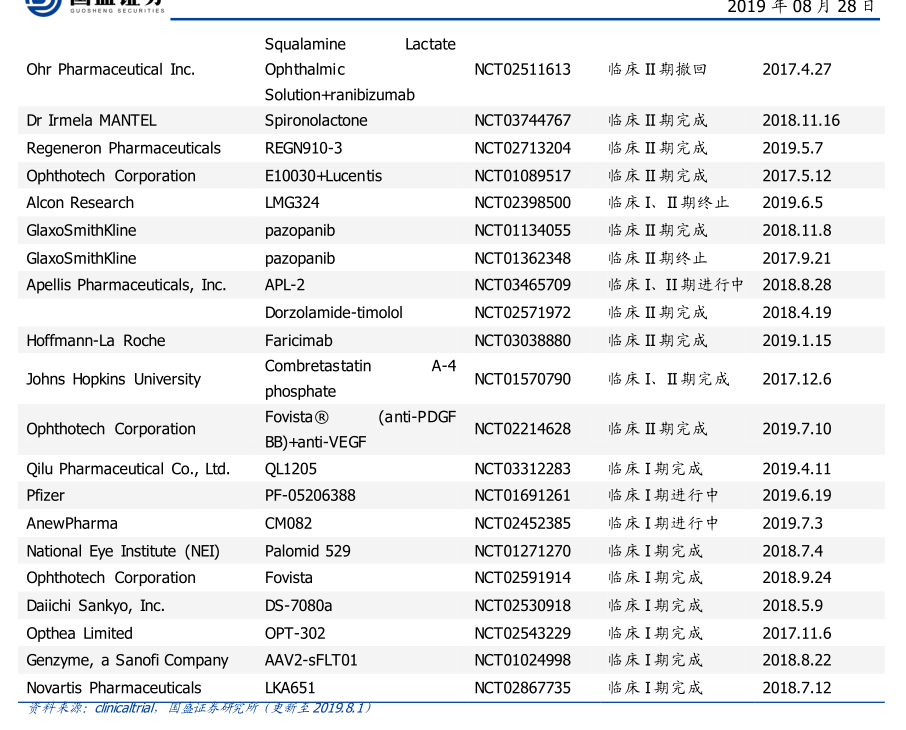Click drug name REGN910-3
The width and height of the screenshot is (906, 730).
(303, 148)
